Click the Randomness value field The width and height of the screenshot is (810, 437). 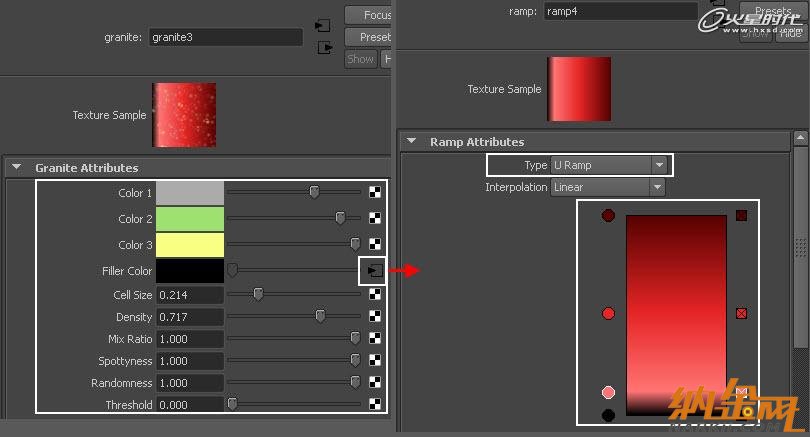click(x=190, y=383)
